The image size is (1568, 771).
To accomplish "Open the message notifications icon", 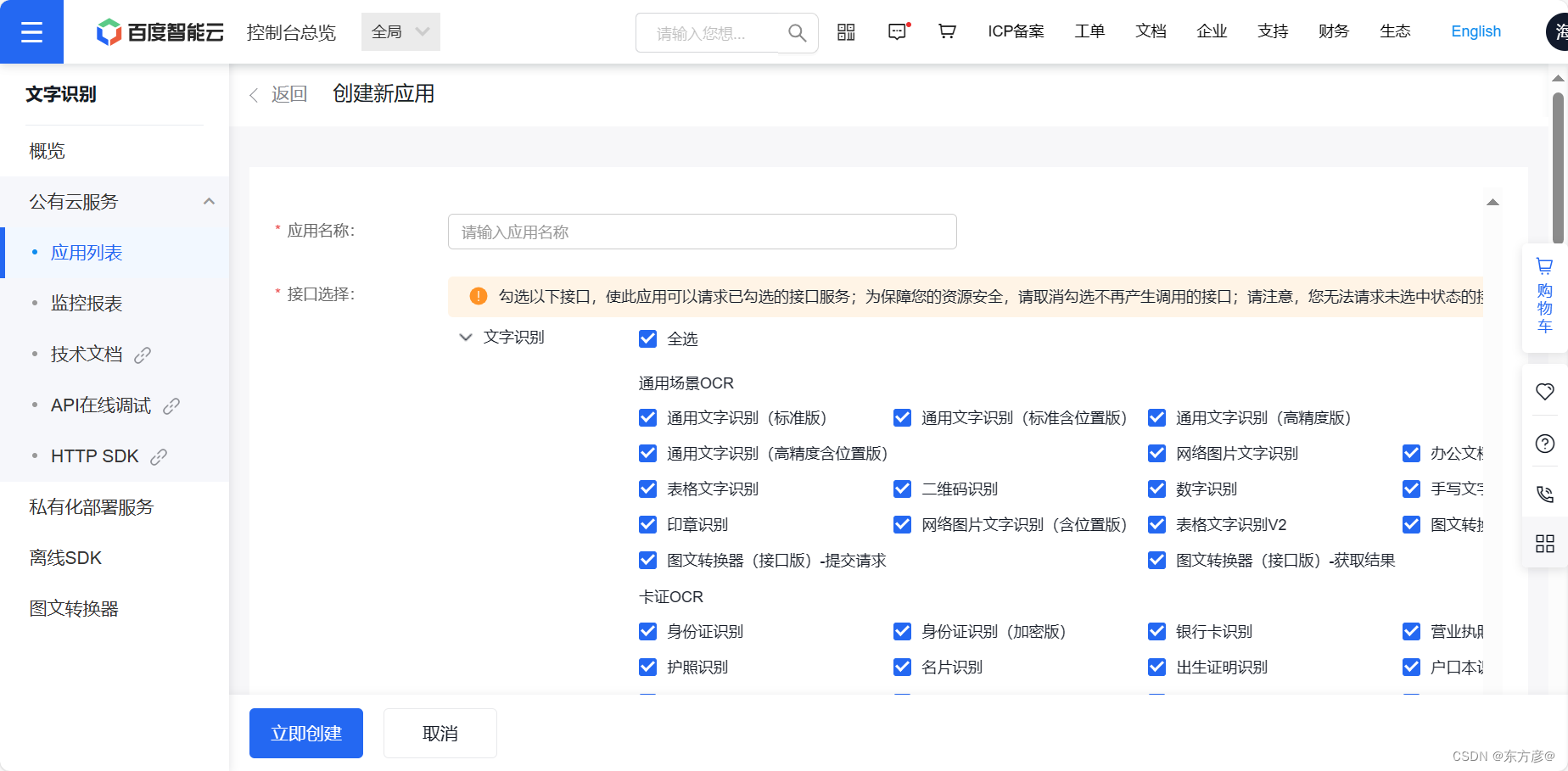I will coord(898,31).
